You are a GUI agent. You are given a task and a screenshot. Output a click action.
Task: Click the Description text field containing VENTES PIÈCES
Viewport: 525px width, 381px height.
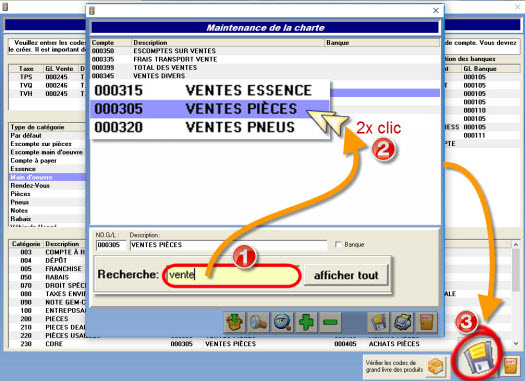point(228,245)
